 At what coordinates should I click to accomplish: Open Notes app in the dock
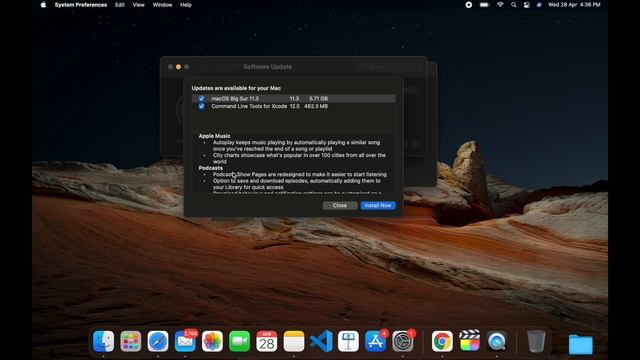click(x=294, y=341)
